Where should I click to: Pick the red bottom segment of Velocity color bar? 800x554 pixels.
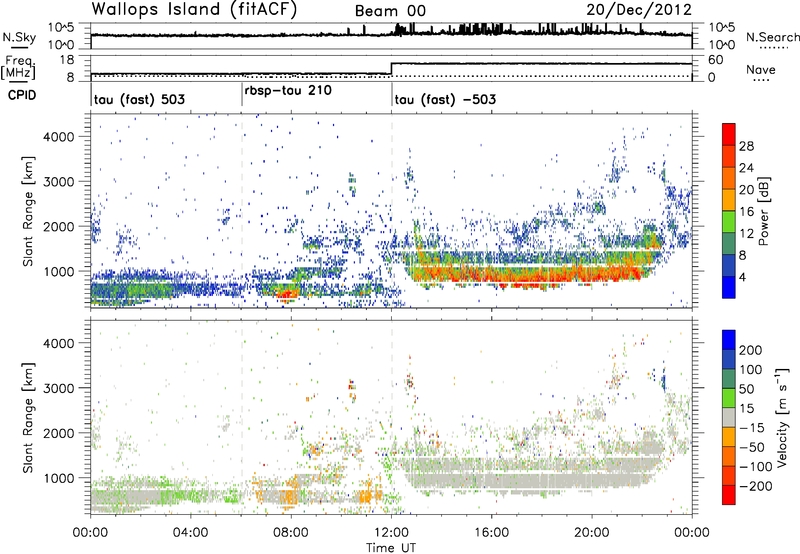coord(729,495)
